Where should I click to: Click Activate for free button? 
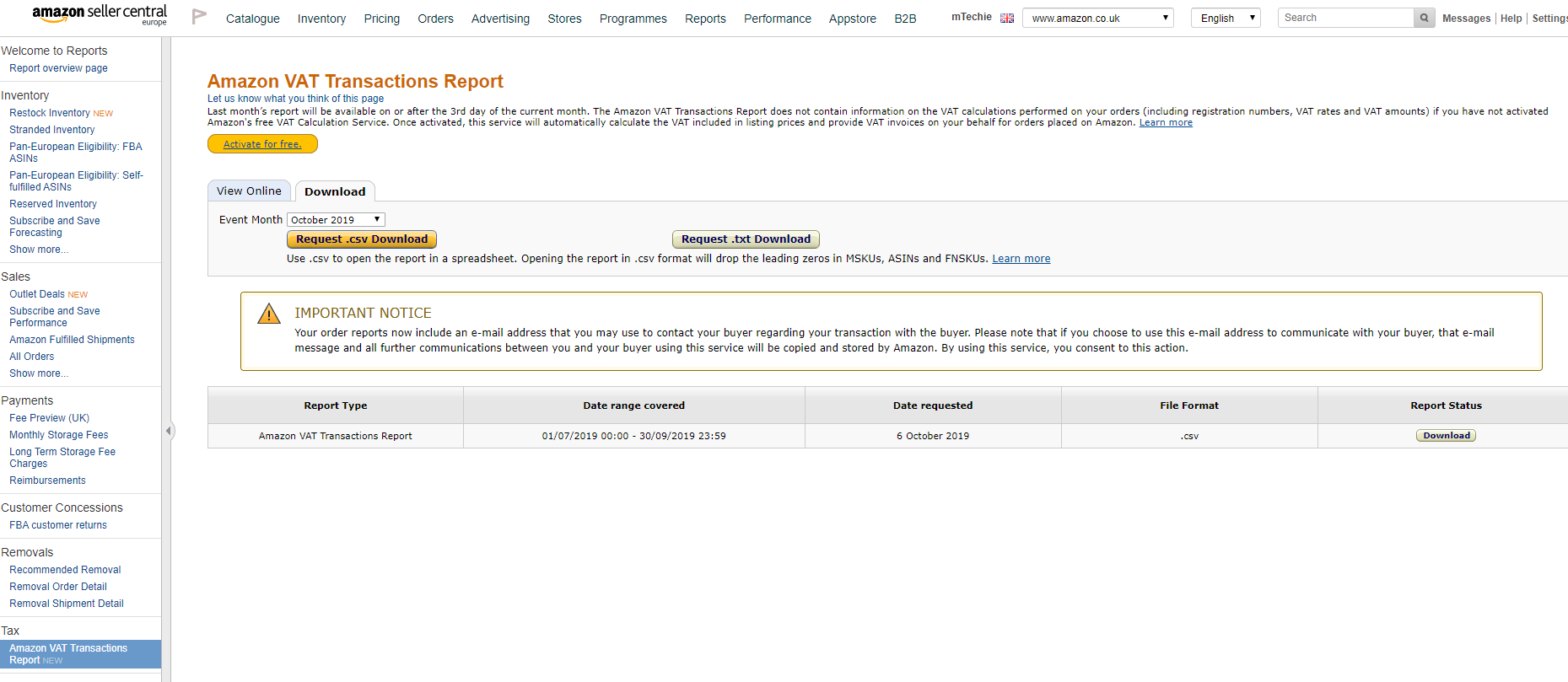pyautogui.click(x=262, y=144)
